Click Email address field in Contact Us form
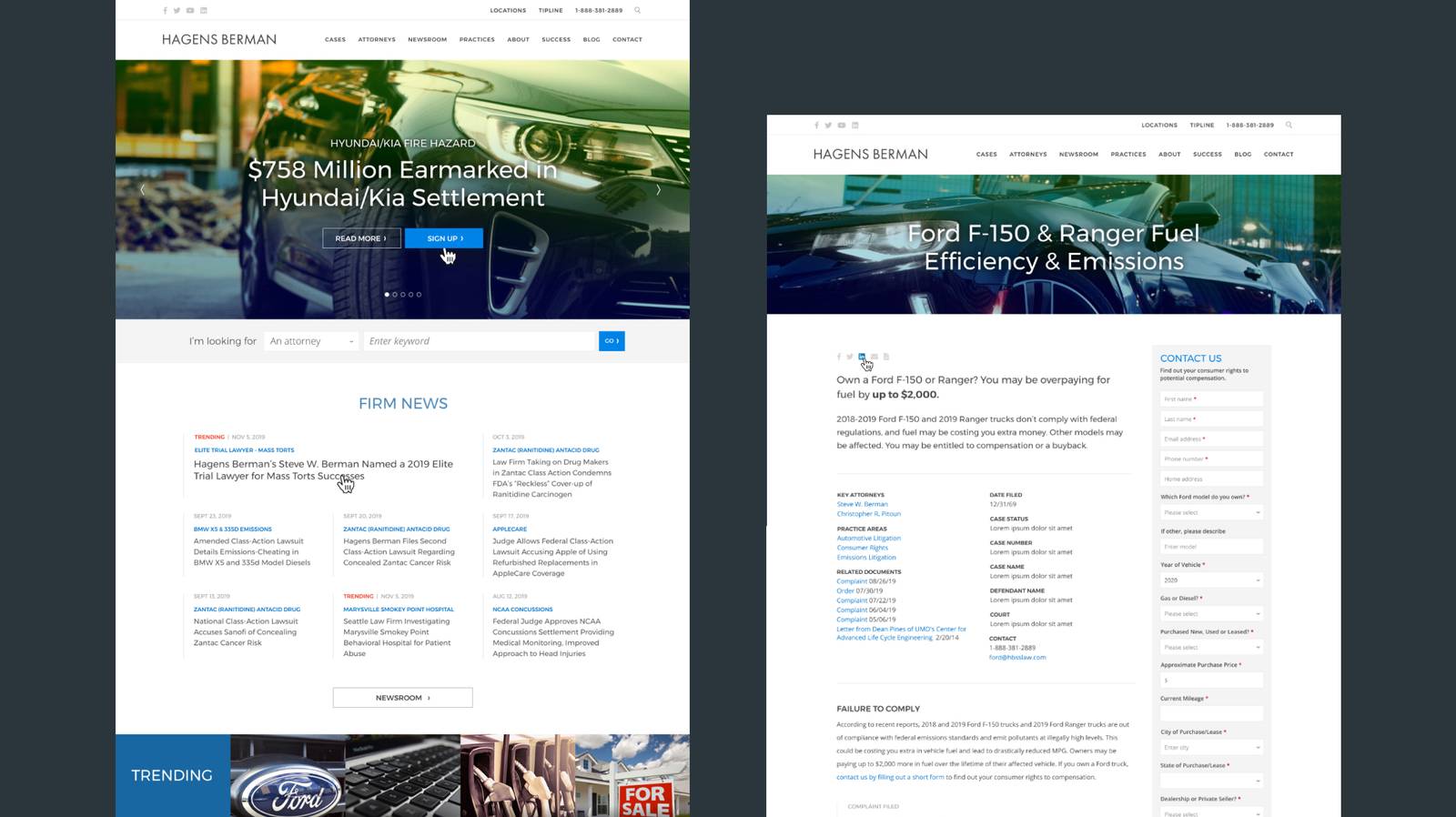 click(x=1211, y=439)
